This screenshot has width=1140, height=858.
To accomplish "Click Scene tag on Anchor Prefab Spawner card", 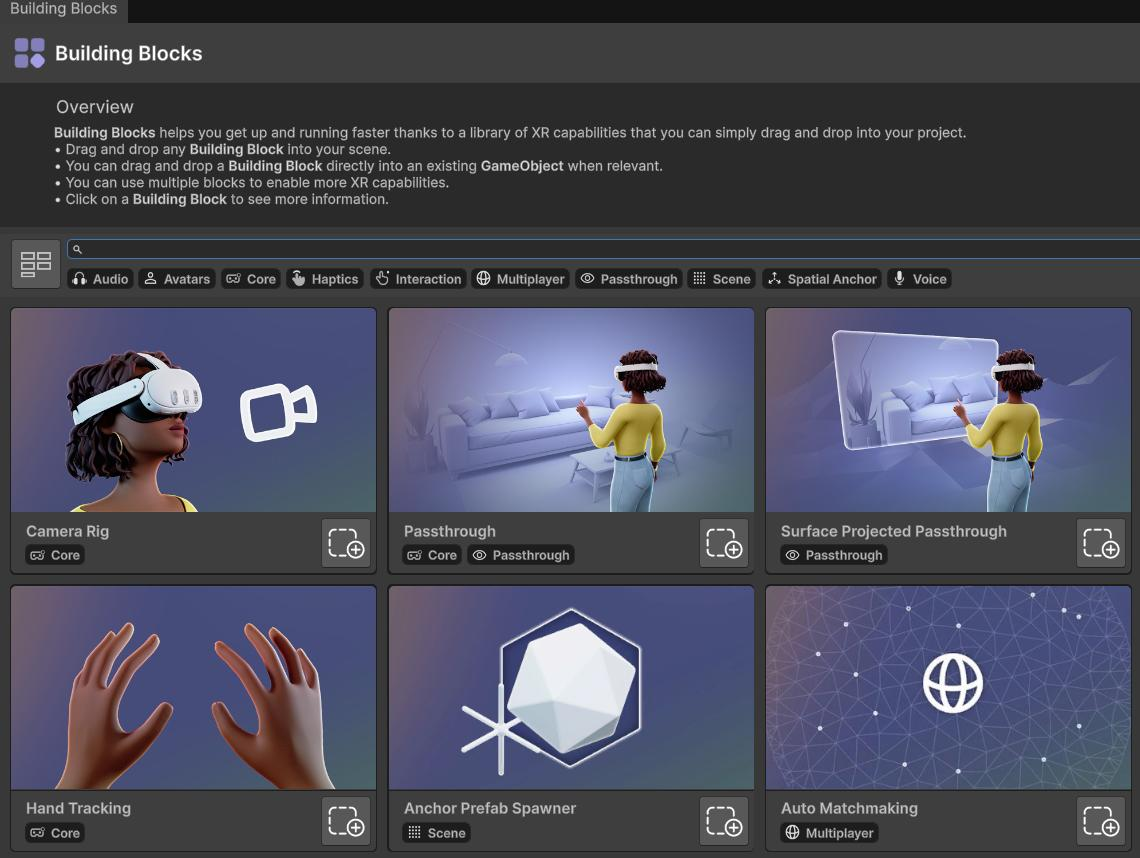I will (x=437, y=833).
